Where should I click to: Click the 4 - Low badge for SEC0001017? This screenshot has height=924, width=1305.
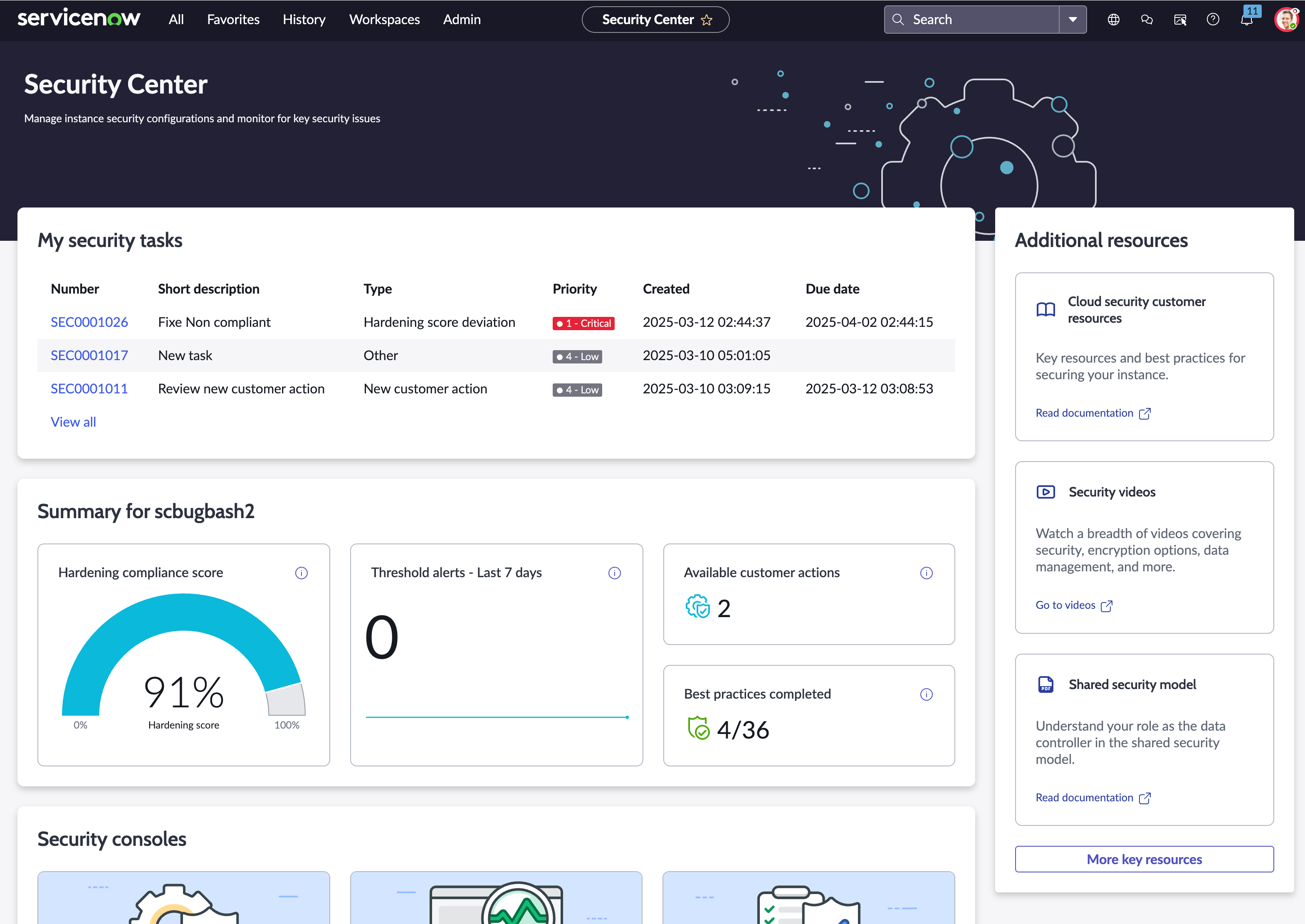577,357
